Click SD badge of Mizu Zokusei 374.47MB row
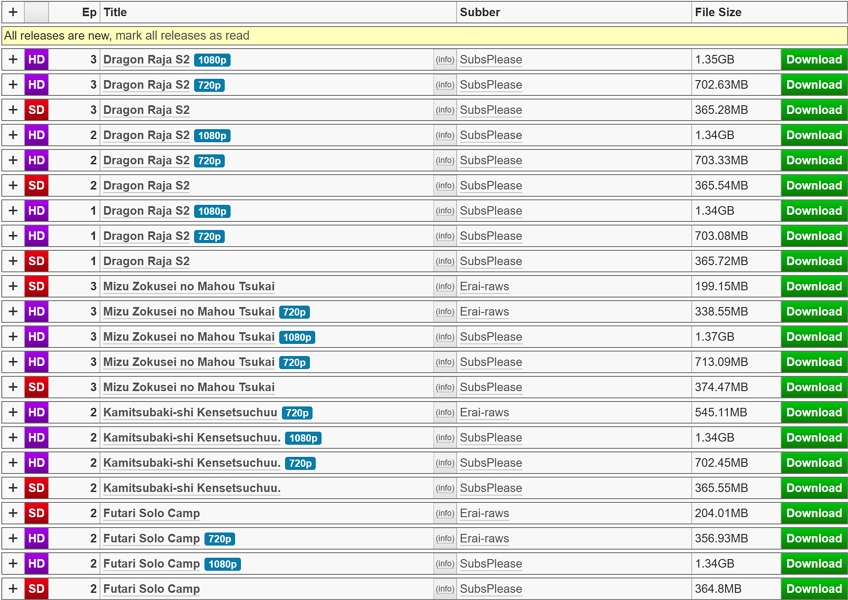848x600 pixels. click(36, 387)
